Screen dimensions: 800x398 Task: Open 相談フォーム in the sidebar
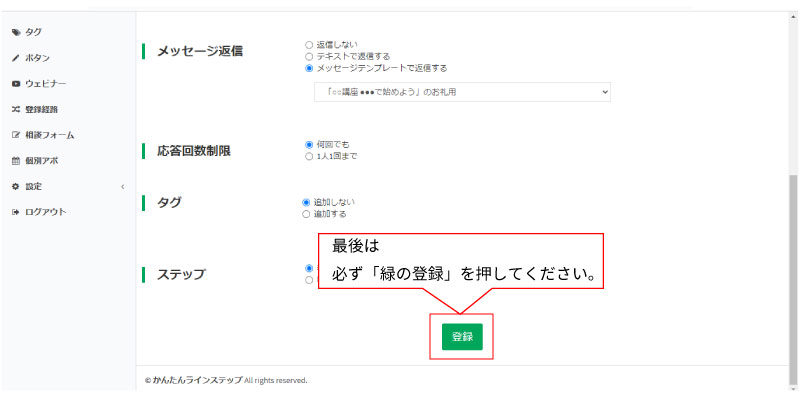tap(49, 135)
